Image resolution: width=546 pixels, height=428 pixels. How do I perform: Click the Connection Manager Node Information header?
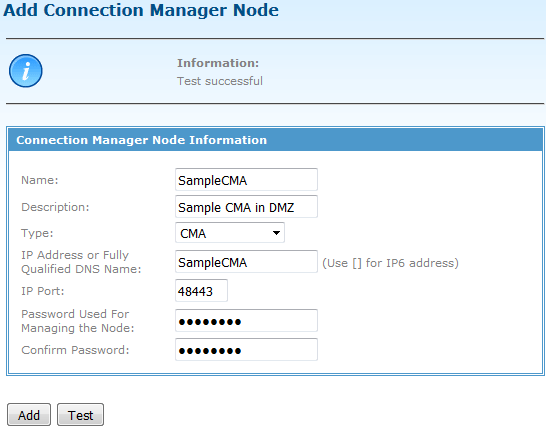coord(142,140)
